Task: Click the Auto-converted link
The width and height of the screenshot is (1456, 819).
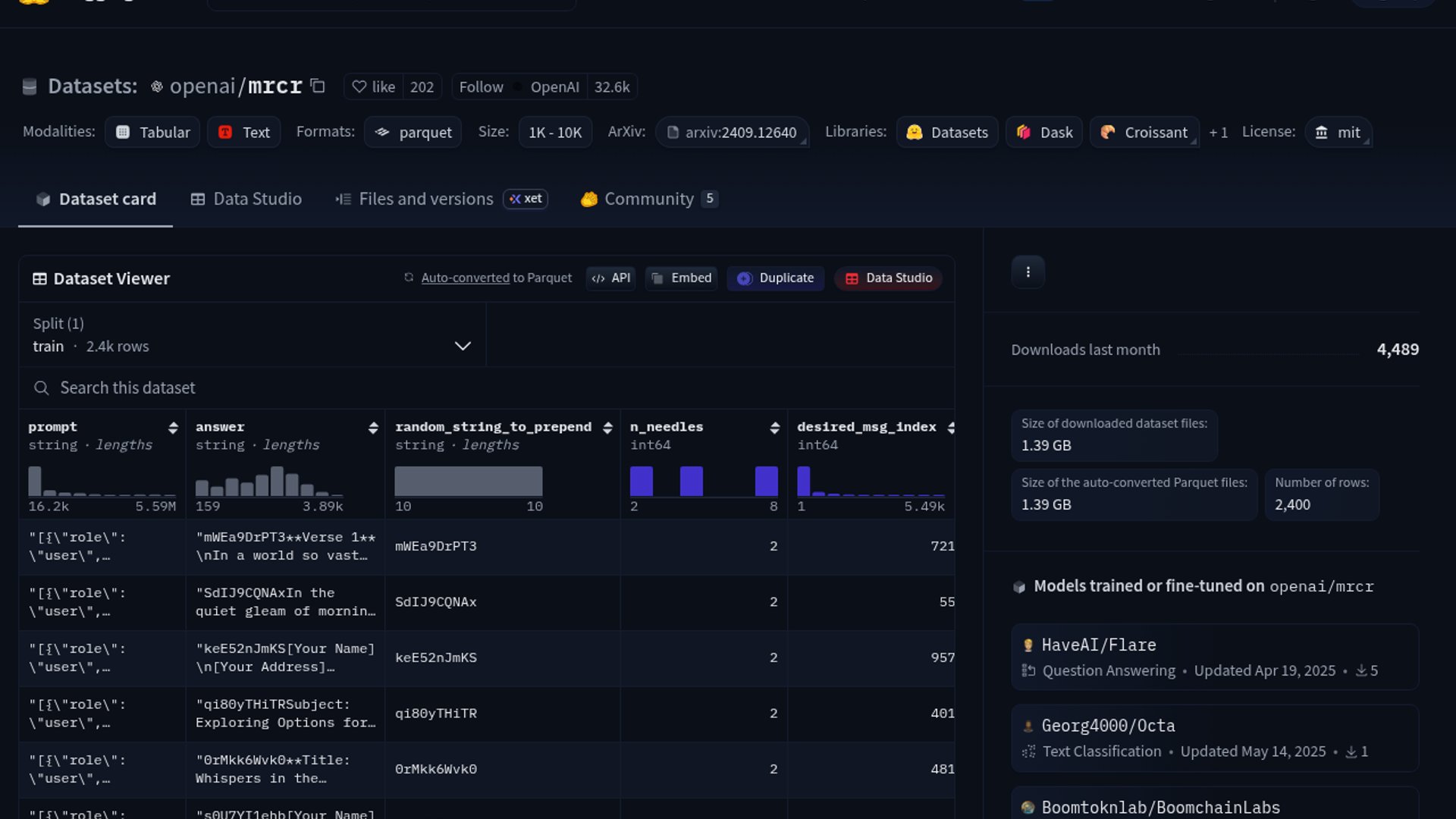Action: pyautogui.click(x=465, y=278)
